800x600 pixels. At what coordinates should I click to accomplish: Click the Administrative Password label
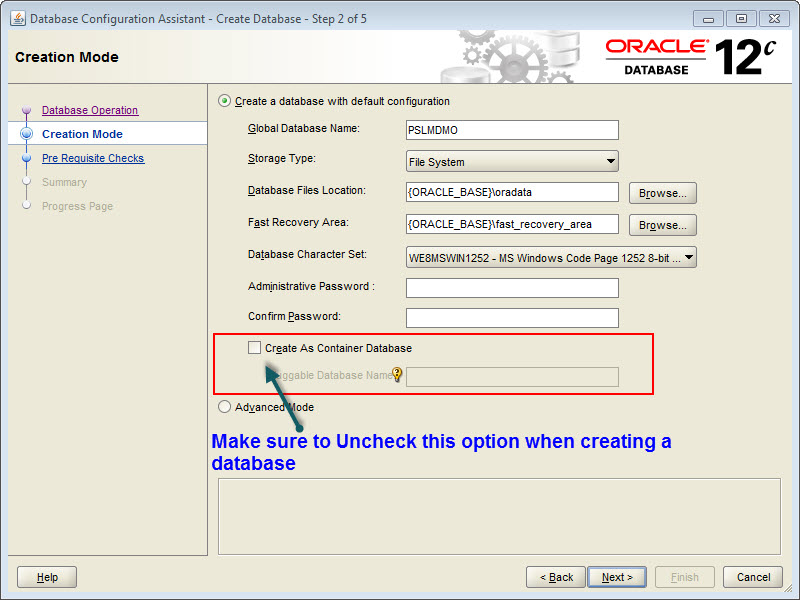(311, 286)
